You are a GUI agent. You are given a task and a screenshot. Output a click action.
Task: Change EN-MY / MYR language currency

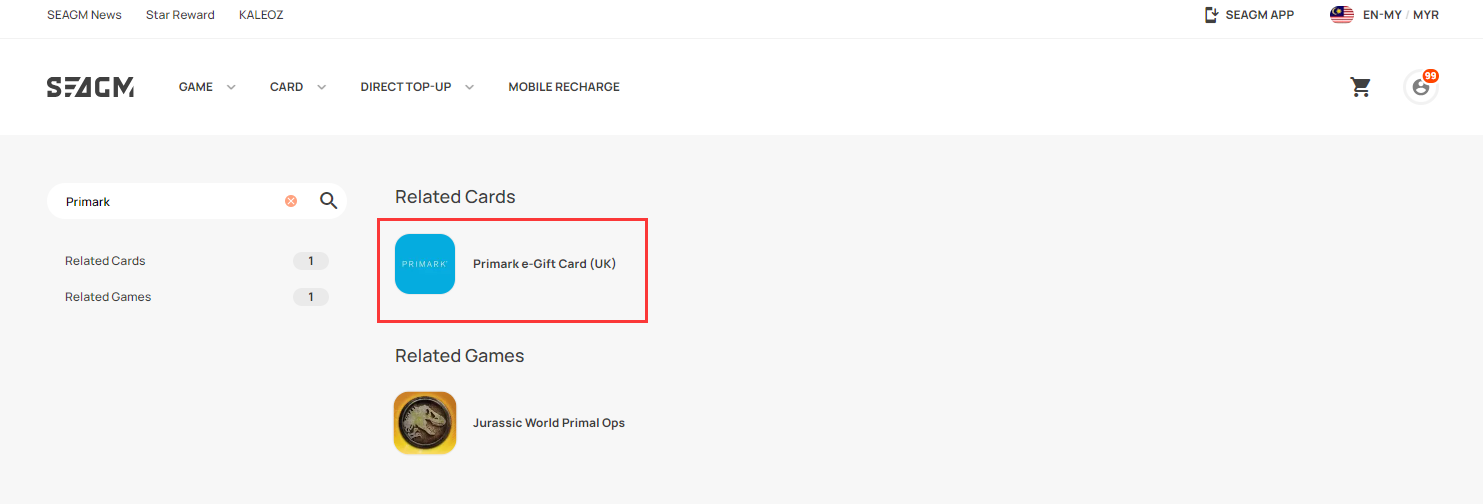point(1401,15)
